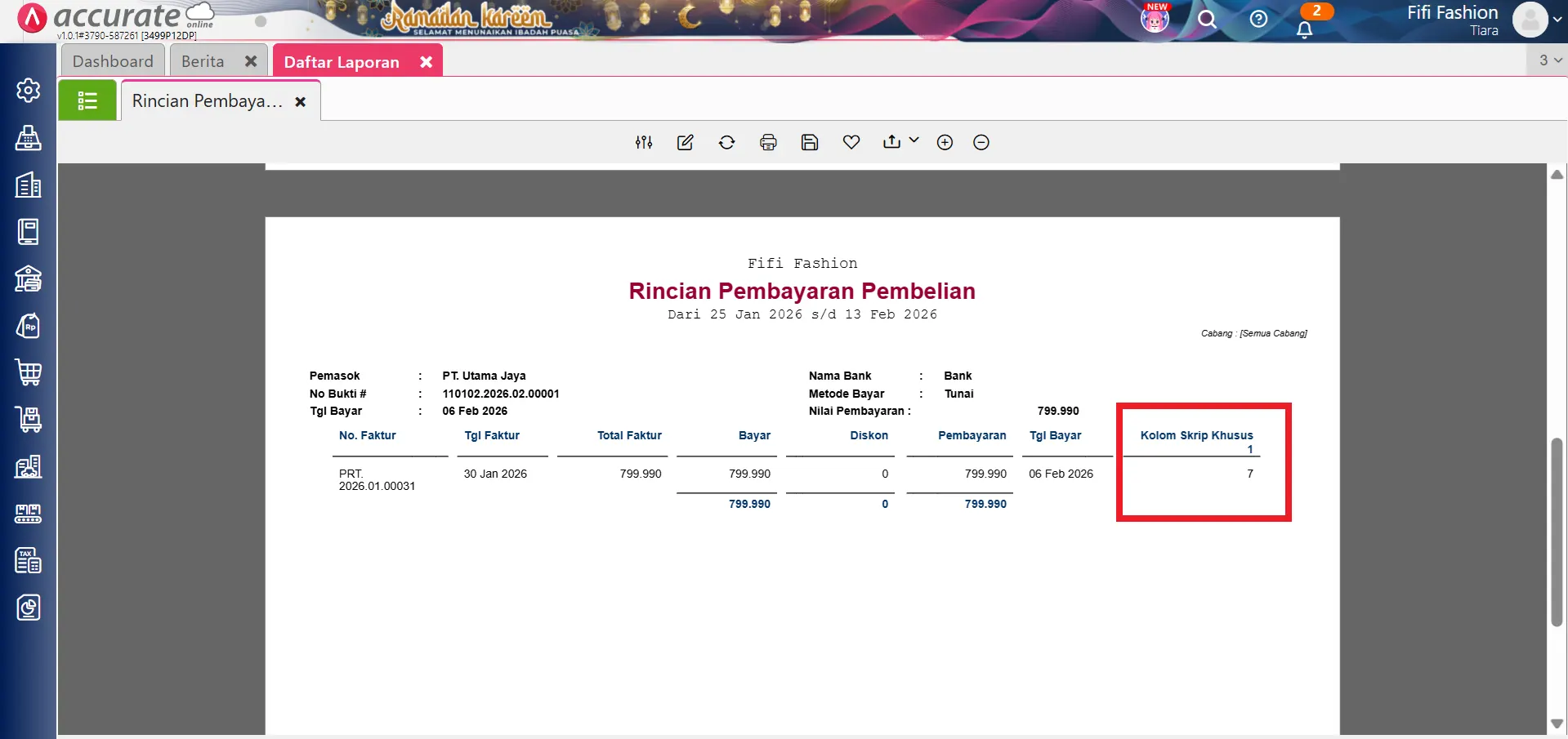Viewport: 1568px width, 739px height.
Task: Expand the user profile menu chevron
Action: 1557,20
